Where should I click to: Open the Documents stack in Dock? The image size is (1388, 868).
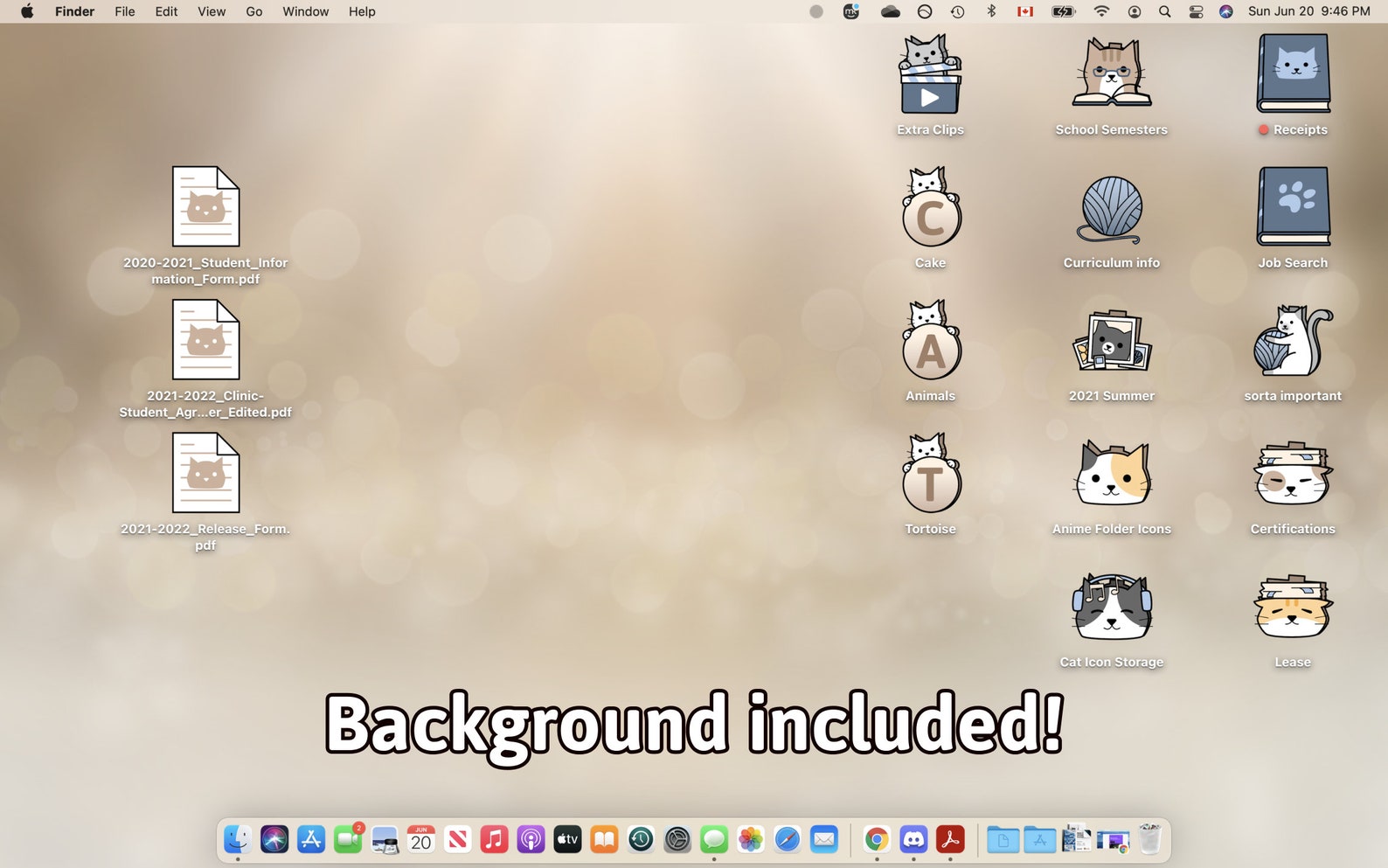click(x=1003, y=840)
